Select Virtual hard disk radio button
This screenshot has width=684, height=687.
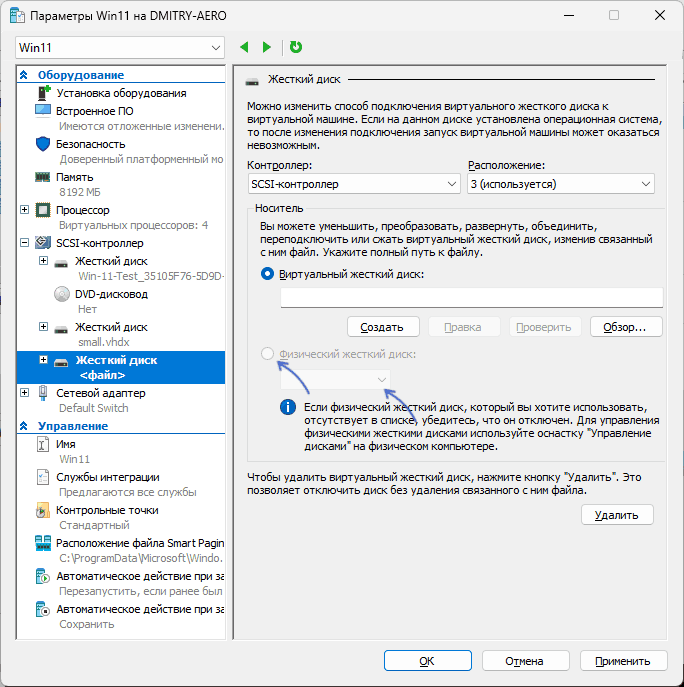[267, 274]
